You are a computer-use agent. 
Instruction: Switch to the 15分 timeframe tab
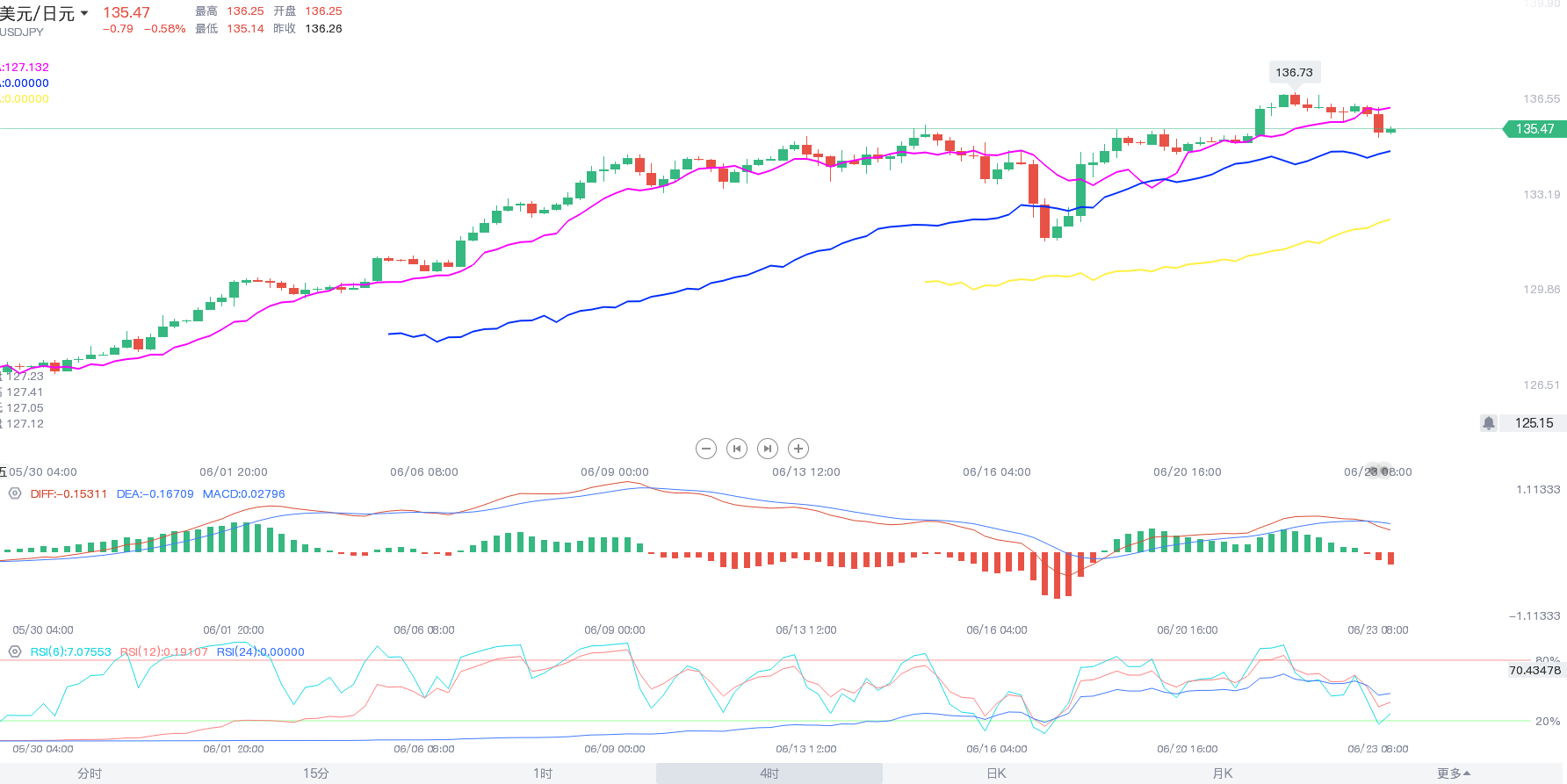coord(316,773)
